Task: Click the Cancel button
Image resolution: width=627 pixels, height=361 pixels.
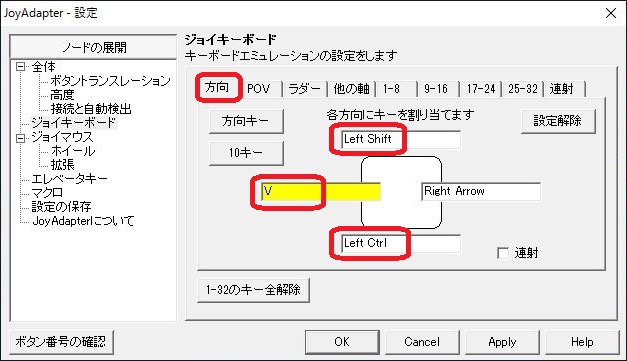Action: tap(422, 342)
